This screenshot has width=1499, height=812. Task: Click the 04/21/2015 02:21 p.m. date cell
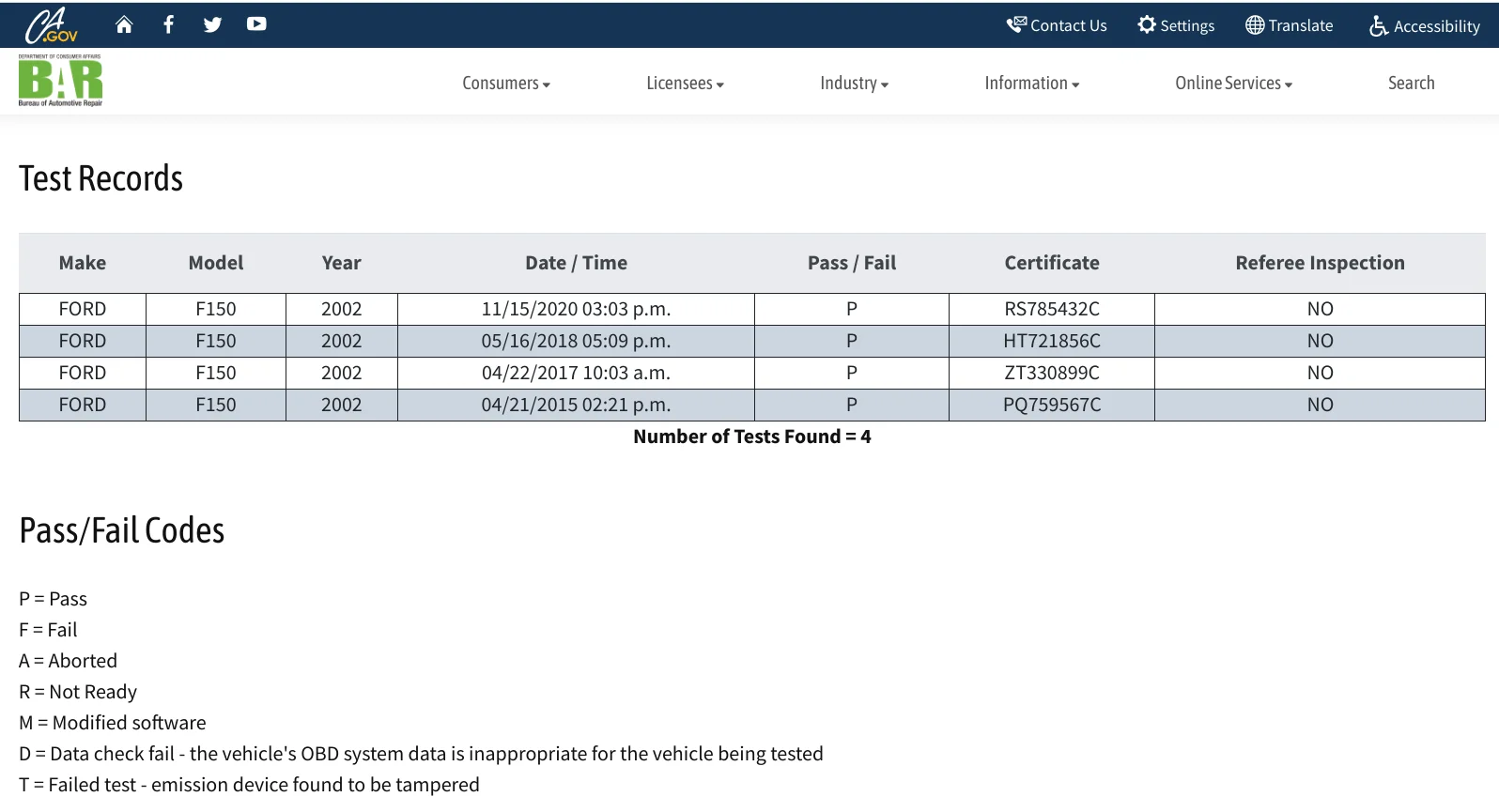(x=577, y=405)
